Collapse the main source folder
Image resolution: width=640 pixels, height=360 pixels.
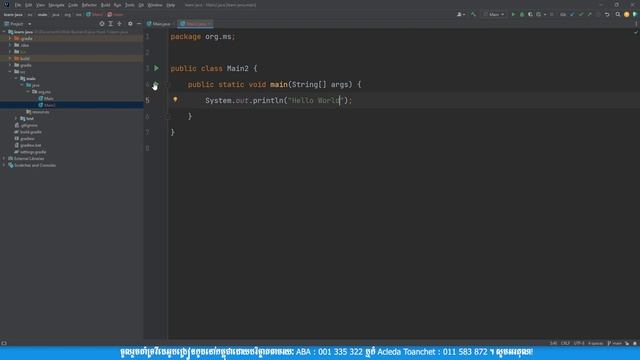click(16, 78)
